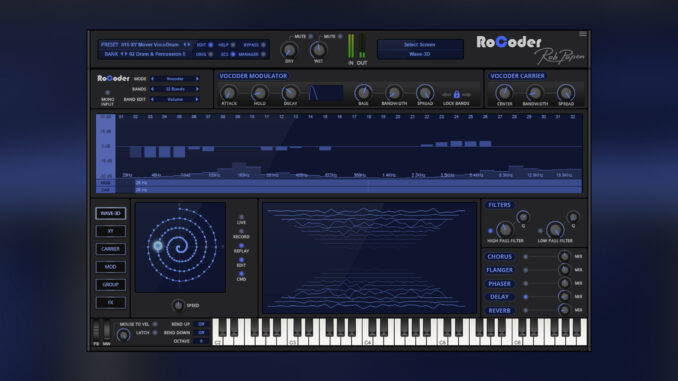This screenshot has width=678, height=381.
Task: Click the carrier Spread knob
Action: 566,93
